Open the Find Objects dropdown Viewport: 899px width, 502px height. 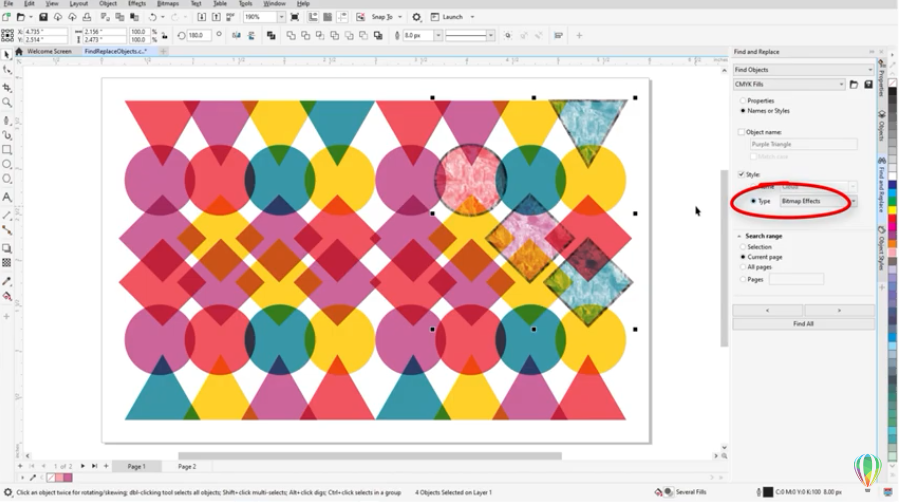pos(802,70)
